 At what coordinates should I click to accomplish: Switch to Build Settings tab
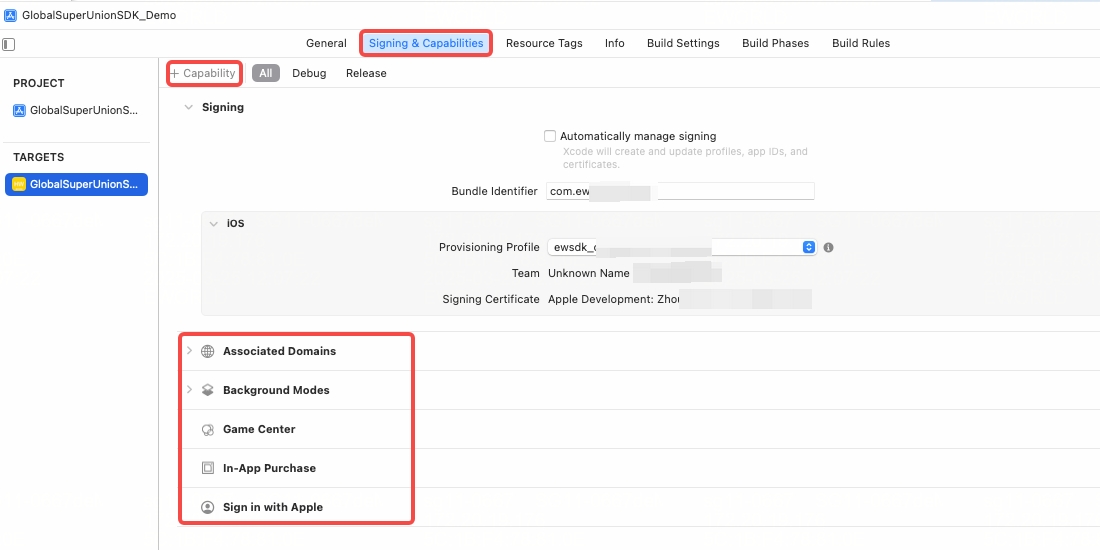[683, 43]
